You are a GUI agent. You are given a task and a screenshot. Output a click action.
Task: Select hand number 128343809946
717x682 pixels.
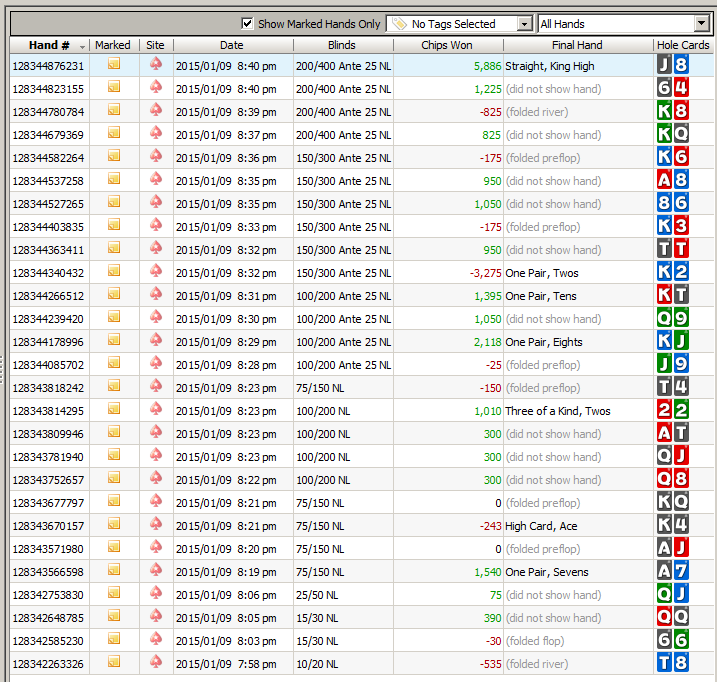48,434
